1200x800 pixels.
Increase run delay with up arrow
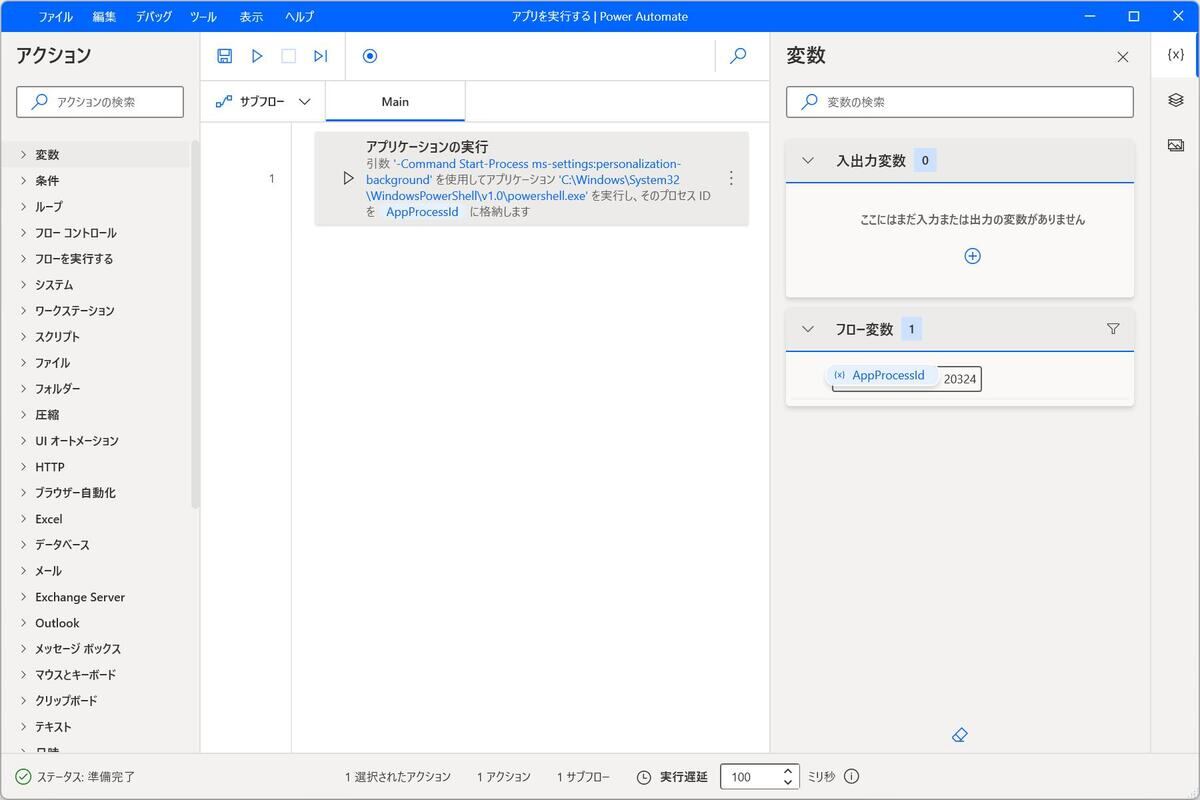coord(788,771)
